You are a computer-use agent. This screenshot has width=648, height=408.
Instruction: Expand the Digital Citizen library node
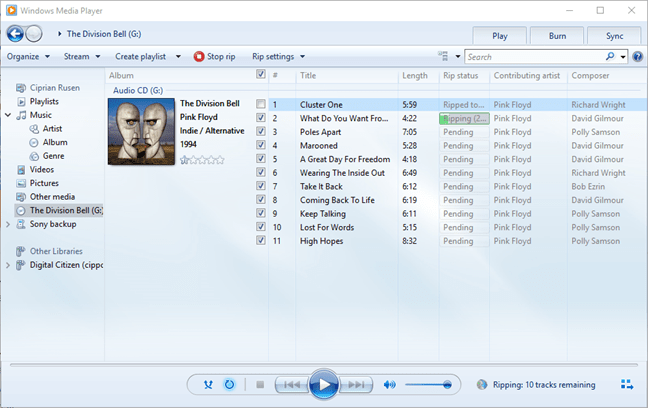coord(9,265)
